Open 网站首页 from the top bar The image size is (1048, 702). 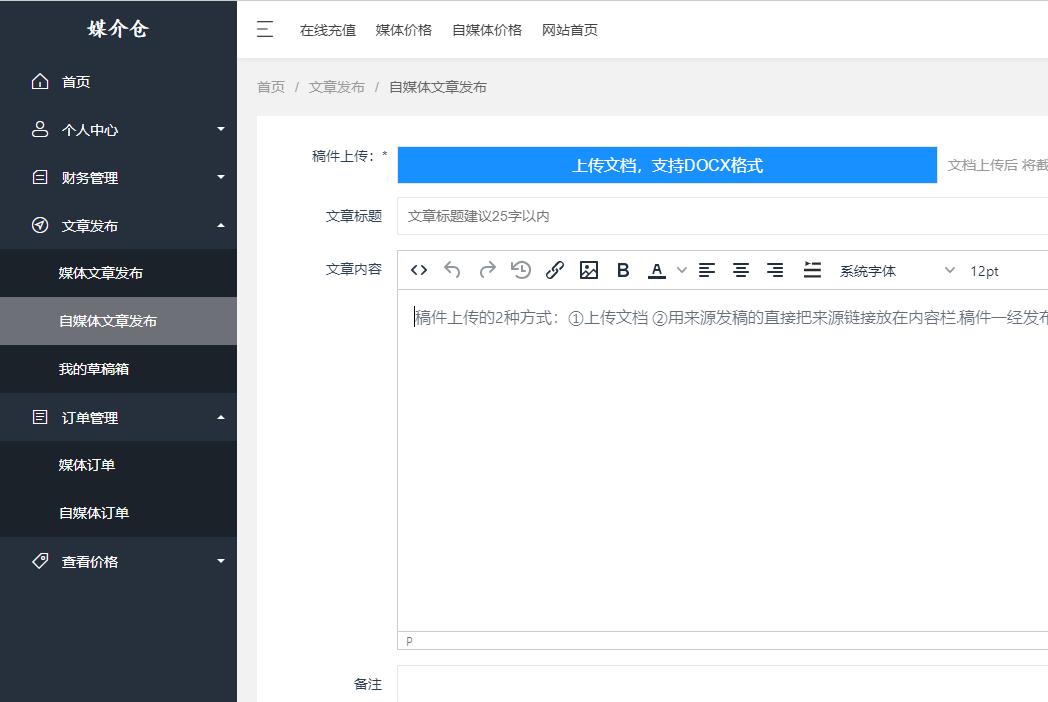click(x=569, y=30)
